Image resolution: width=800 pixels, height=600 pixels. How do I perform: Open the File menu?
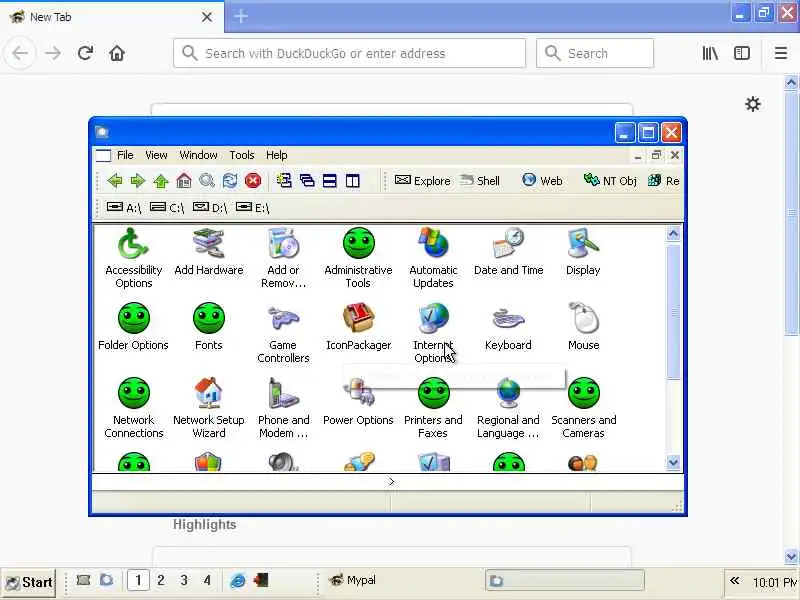point(125,155)
